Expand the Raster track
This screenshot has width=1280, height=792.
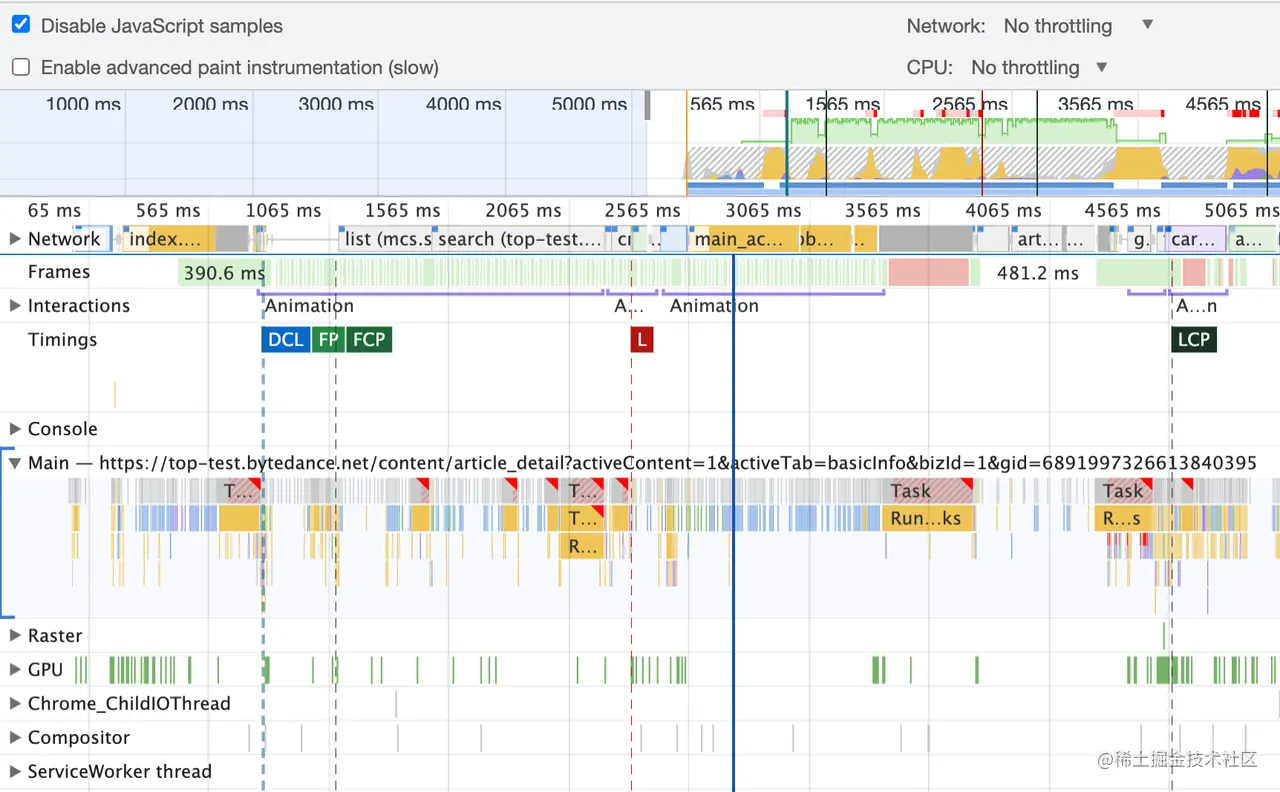[15, 636]
